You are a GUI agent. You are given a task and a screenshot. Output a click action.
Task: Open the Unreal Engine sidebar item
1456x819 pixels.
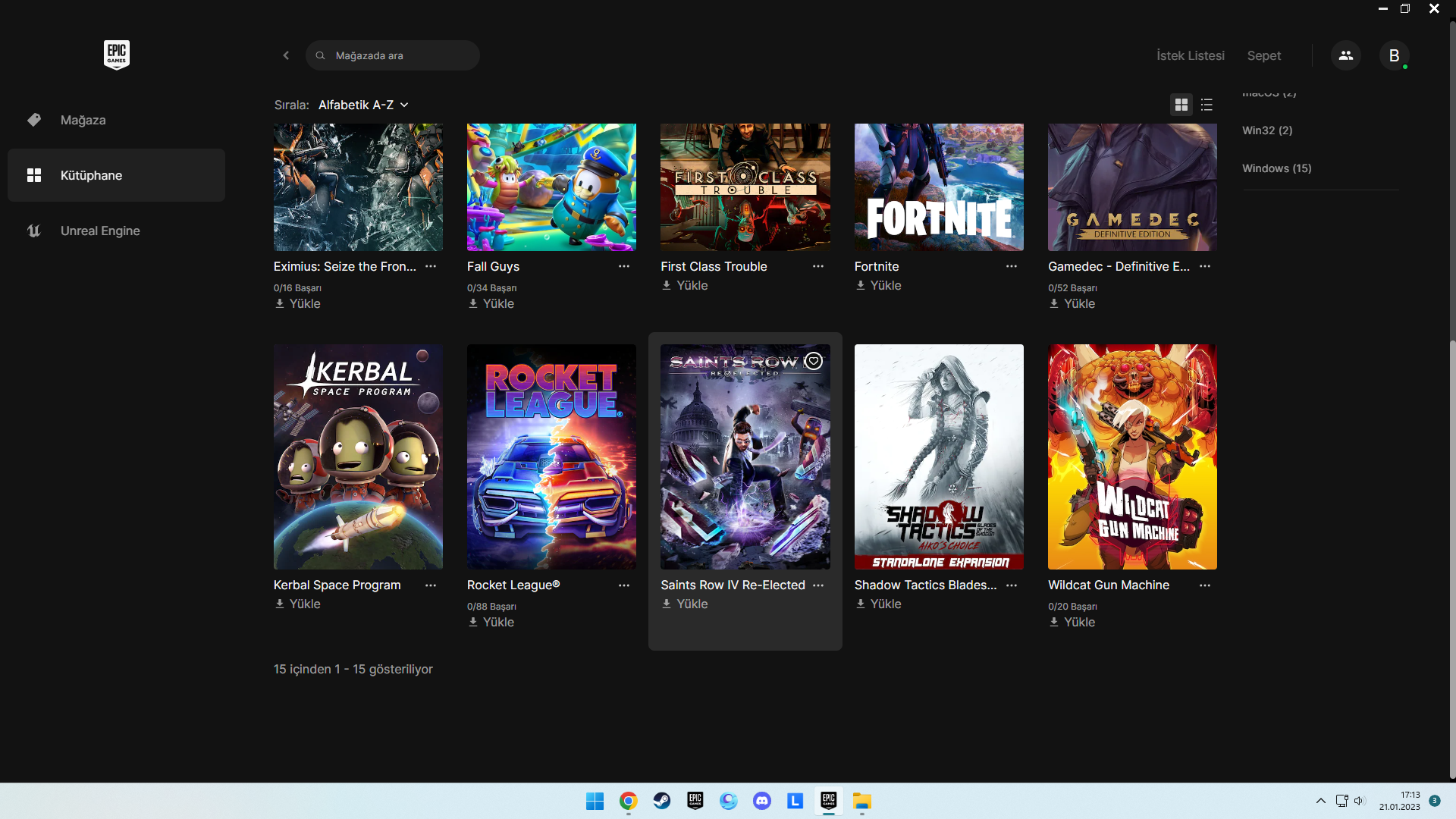[100, 231]
